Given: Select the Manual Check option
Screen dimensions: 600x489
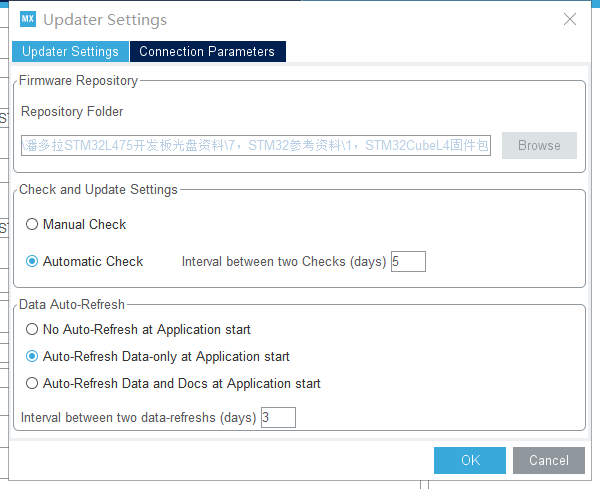Looking at the screenshot, I should pos(76,224).
